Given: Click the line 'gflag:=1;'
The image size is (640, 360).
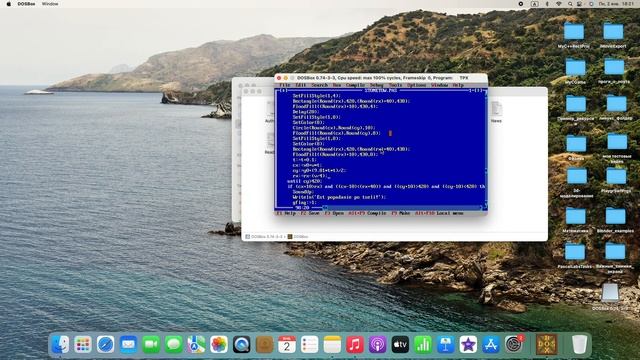Looking at the screenshot, I should [304, 202].
